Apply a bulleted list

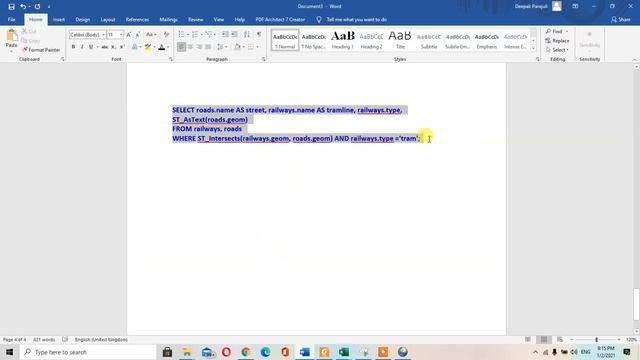[x=181, y=34]
